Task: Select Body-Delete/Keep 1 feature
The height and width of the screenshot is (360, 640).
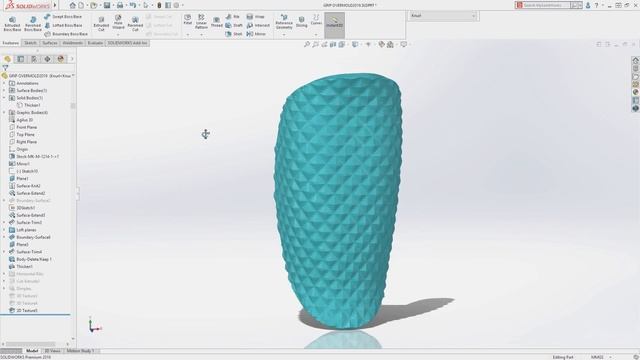Action: (30, 259)
